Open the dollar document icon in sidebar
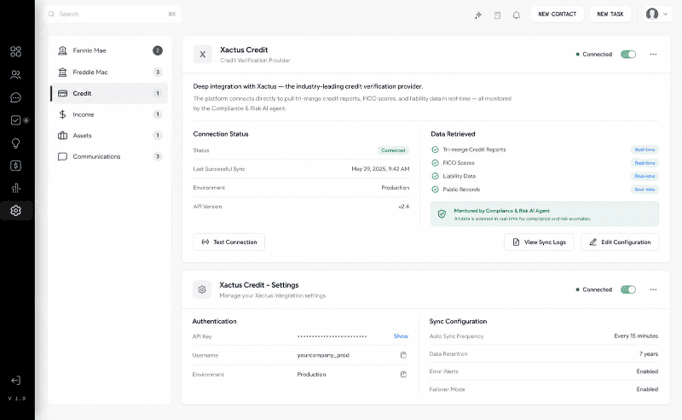682x420 pixels. 16,166
